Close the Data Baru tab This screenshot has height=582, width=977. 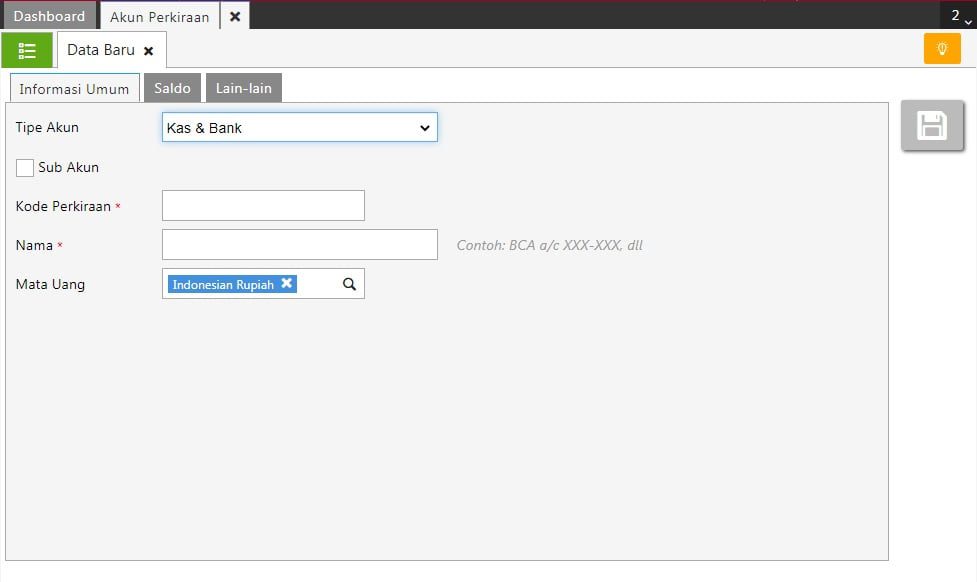click(x=149, y=51)
